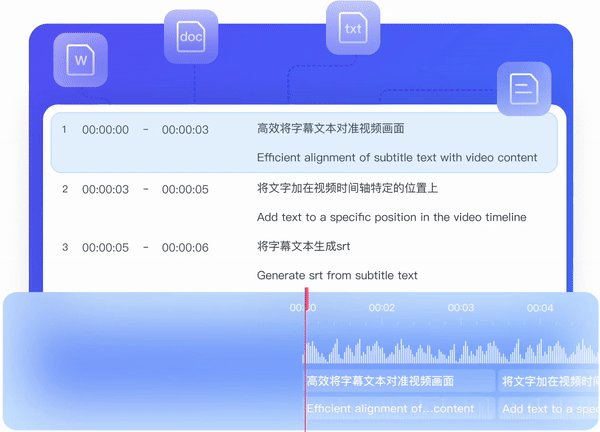
Task: Click end time 00:00:05 in row 2
Action: (185, 189)
